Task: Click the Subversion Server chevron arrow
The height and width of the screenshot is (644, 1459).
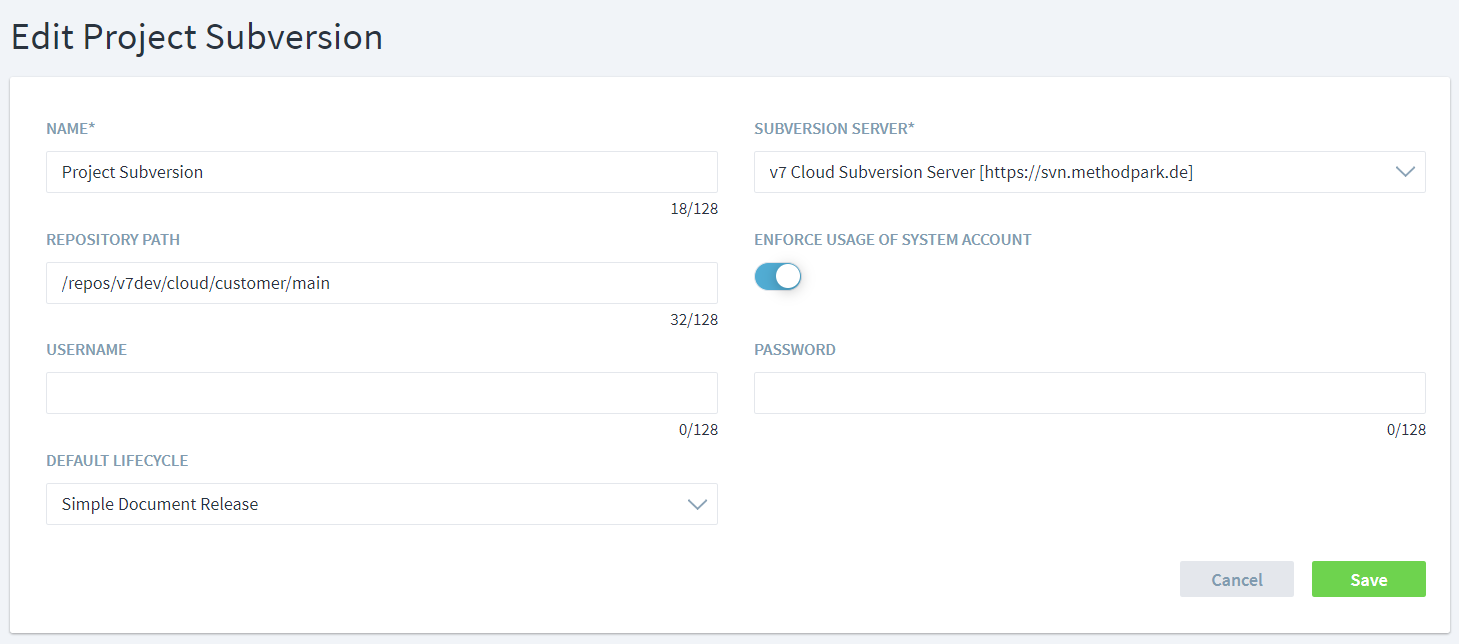Action: point(1405,172)
